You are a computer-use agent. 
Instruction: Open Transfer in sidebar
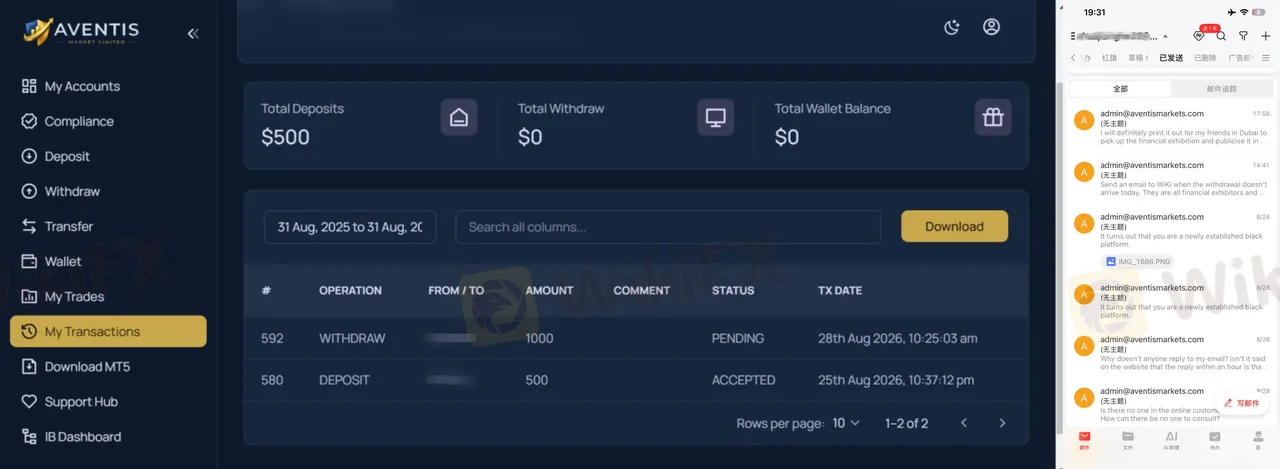108,226
